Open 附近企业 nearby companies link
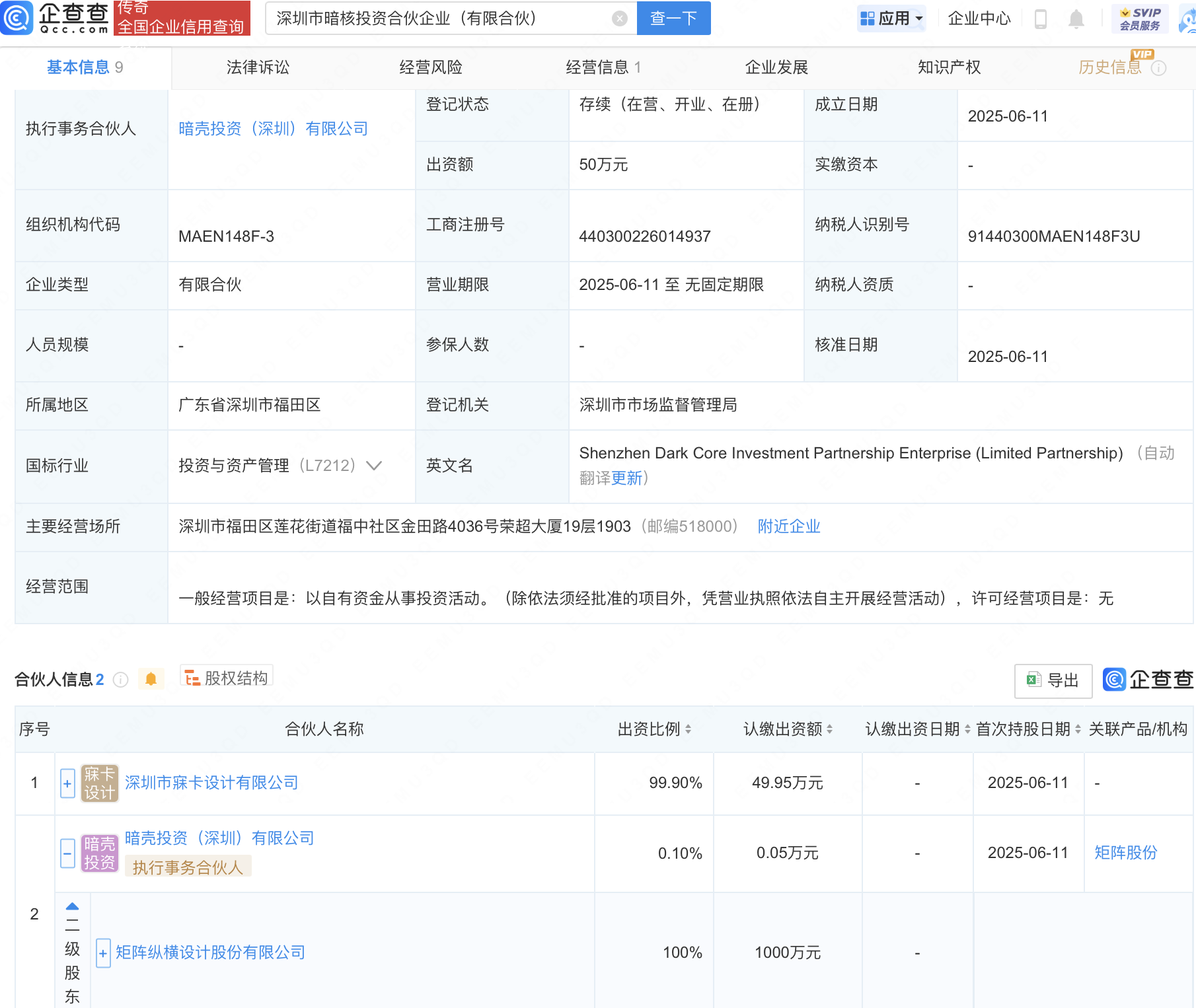The width and height of the screenshot is (1196, 1008). 788,526
